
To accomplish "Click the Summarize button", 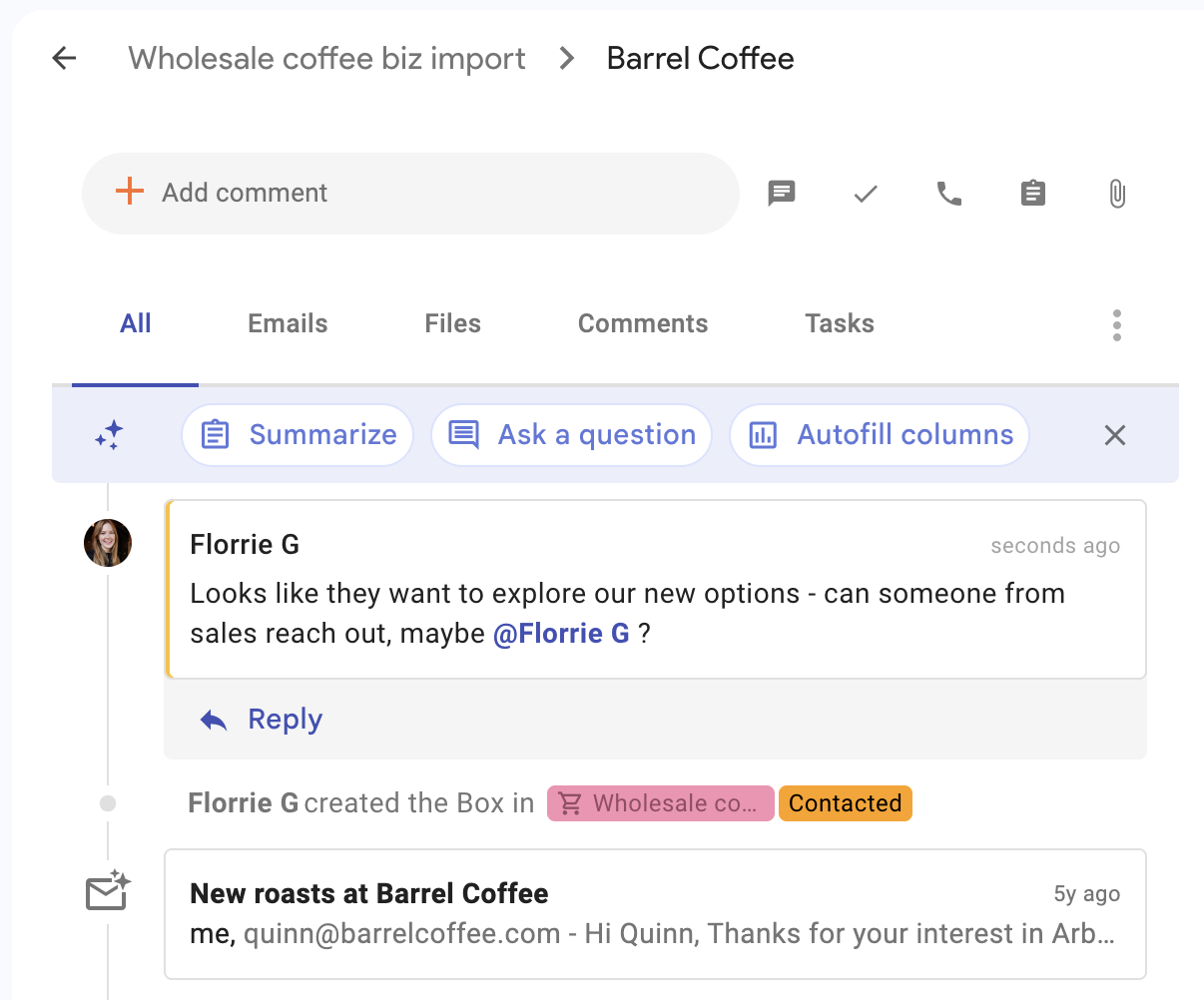I will pyautogui.click(x=298, y=435).
